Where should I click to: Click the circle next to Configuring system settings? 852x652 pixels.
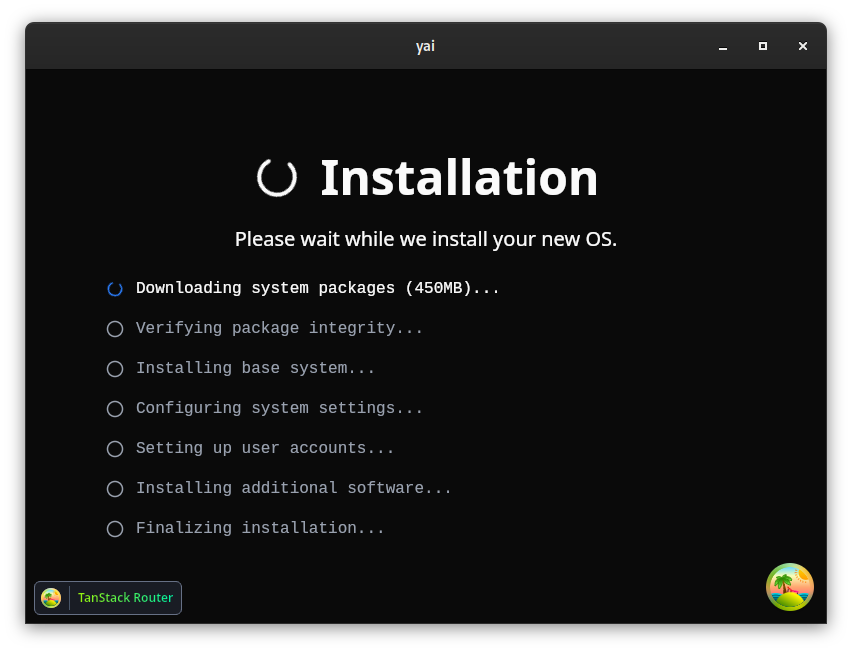(x=115, y=409)
